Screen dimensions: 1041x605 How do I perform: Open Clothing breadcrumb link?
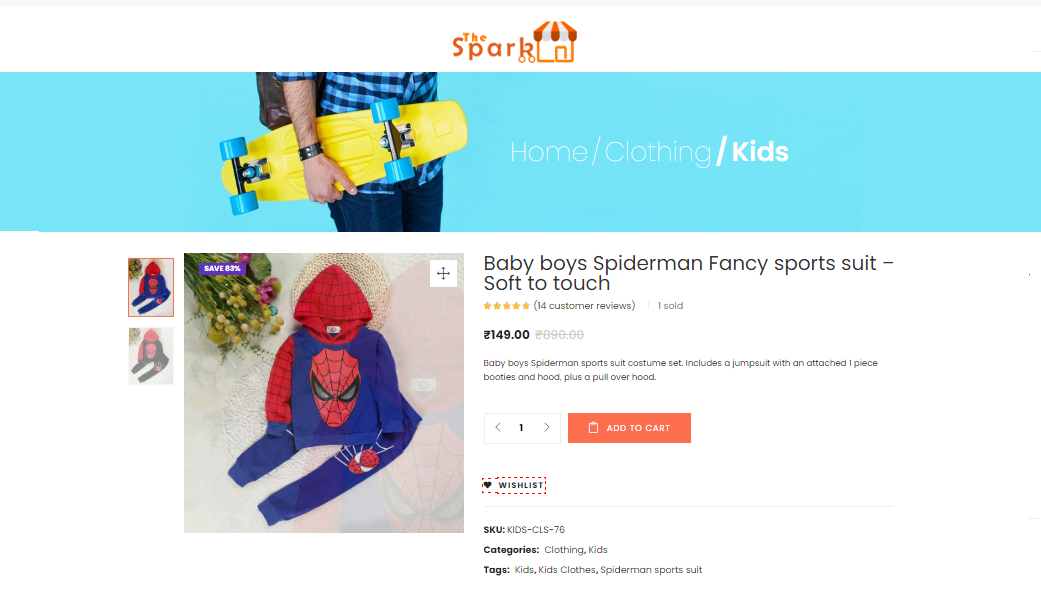pyautogui.click(x=658, y=152)
